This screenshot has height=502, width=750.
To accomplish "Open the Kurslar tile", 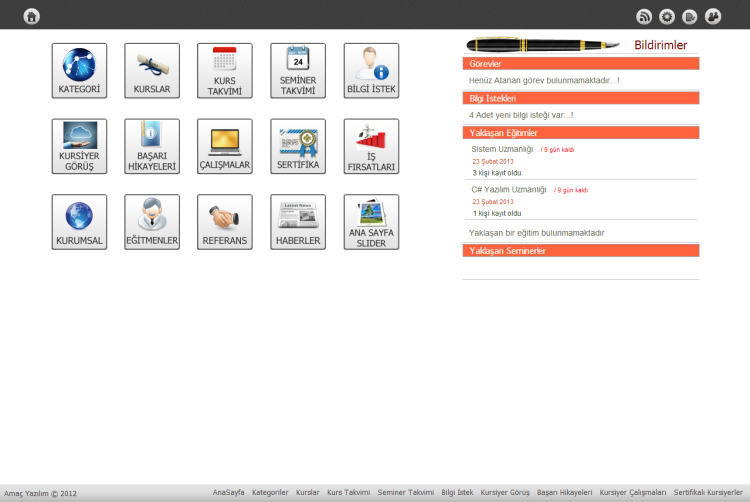I will pos(152,71).
